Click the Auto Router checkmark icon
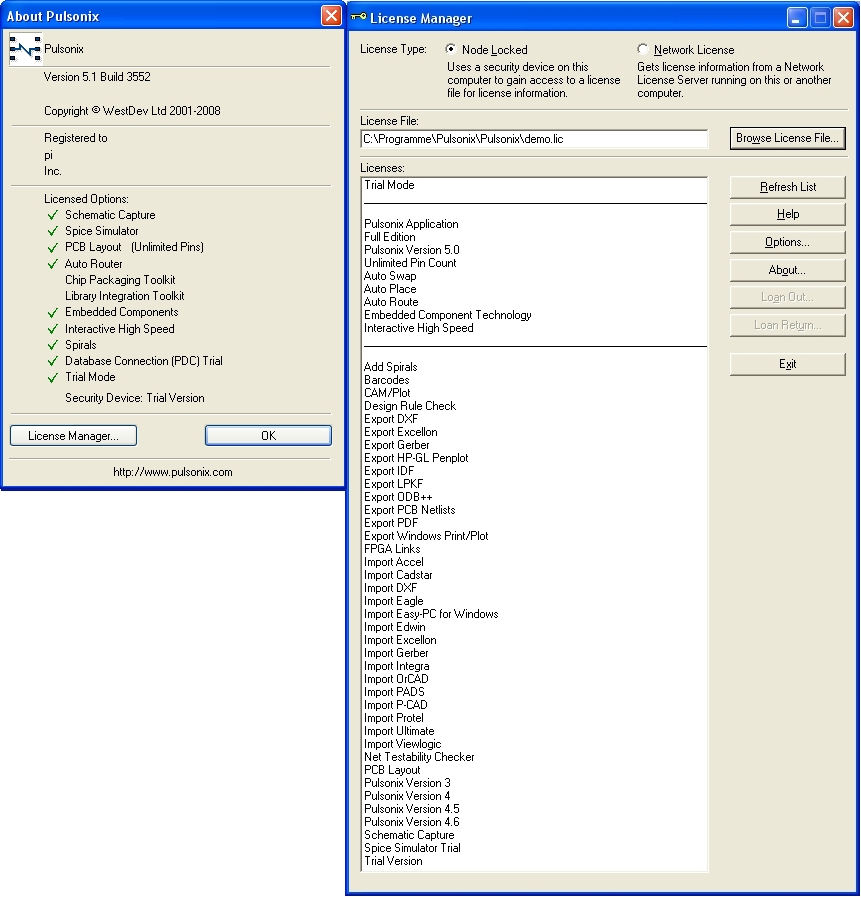Viewport: 861px width, 899px height. point(53,264)
